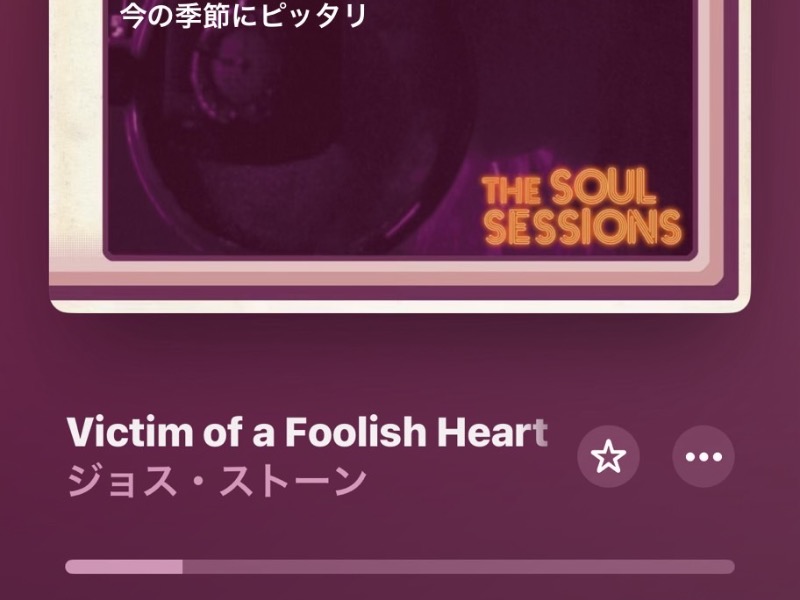Tap the Victim of a Foolish Heart title

(307, 432)
